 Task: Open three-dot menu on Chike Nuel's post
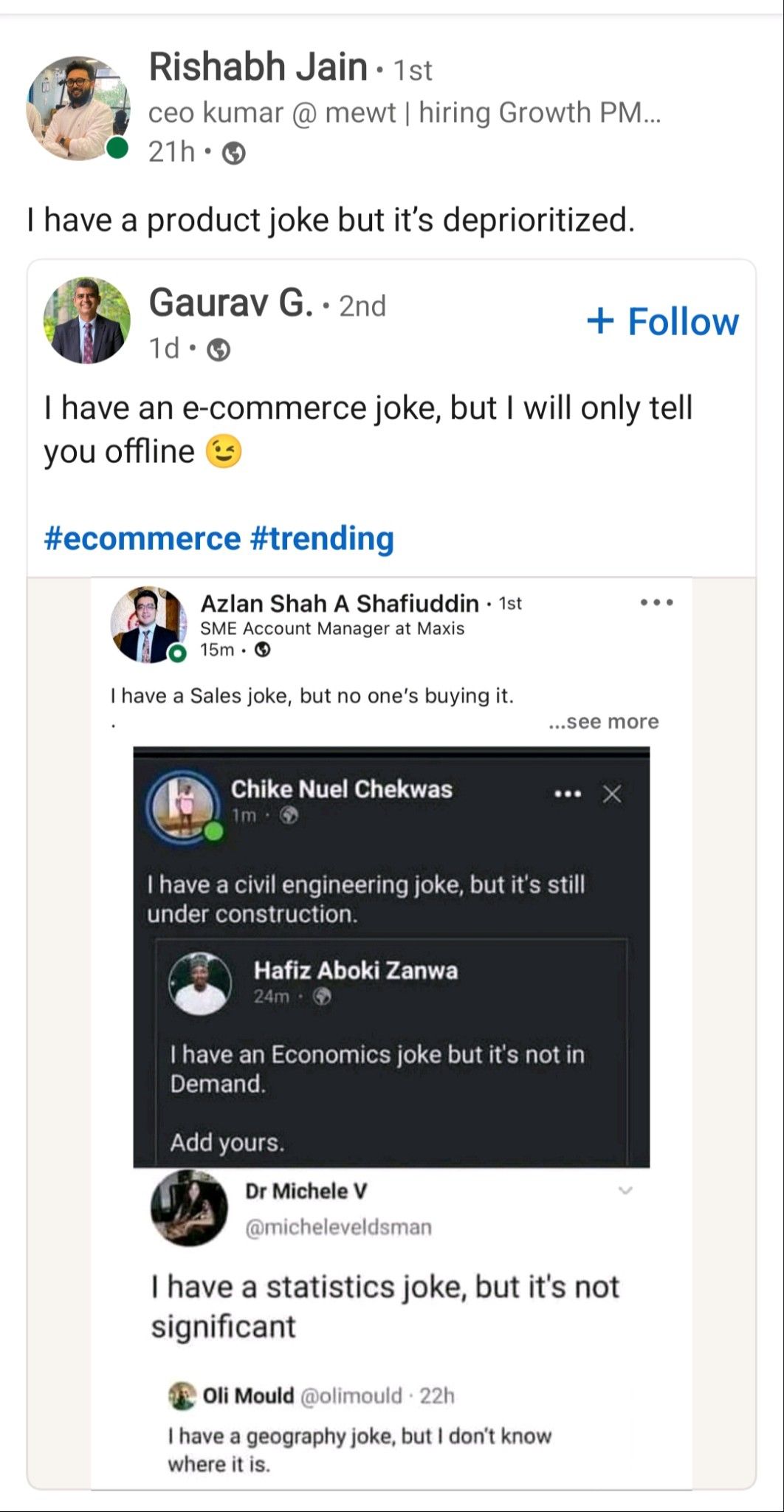click(568, 794)
